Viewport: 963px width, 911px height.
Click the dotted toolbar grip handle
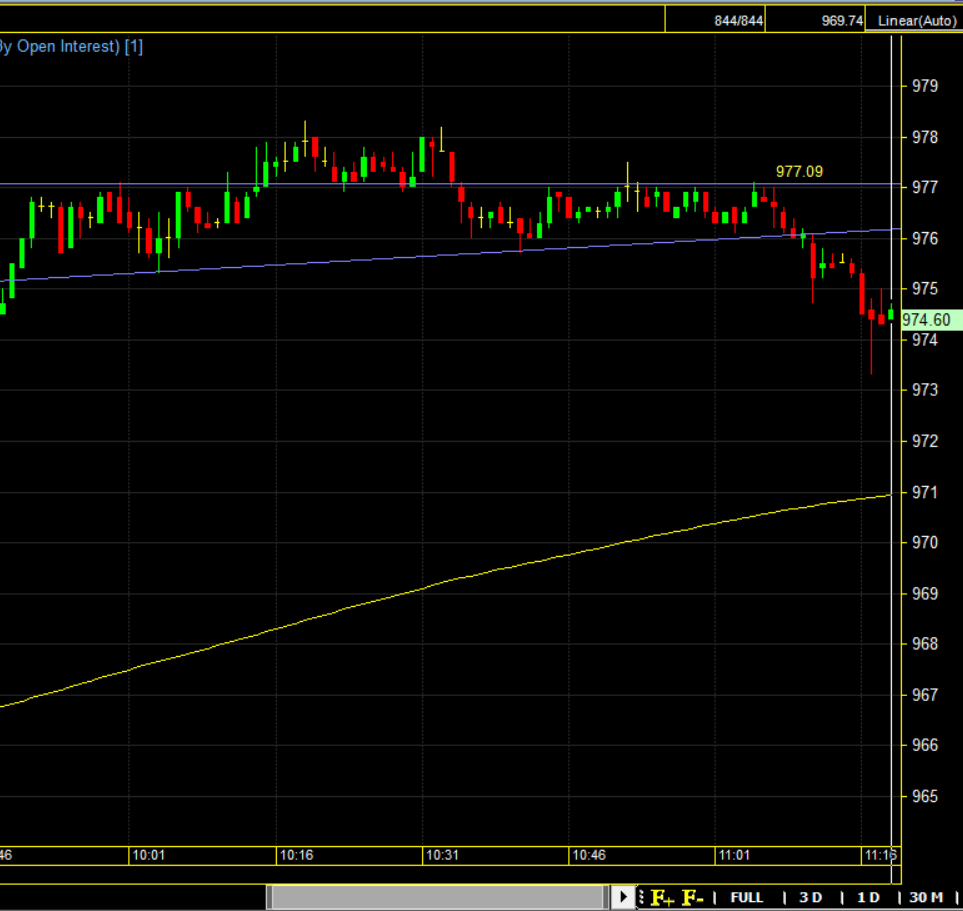coord(641,897)
